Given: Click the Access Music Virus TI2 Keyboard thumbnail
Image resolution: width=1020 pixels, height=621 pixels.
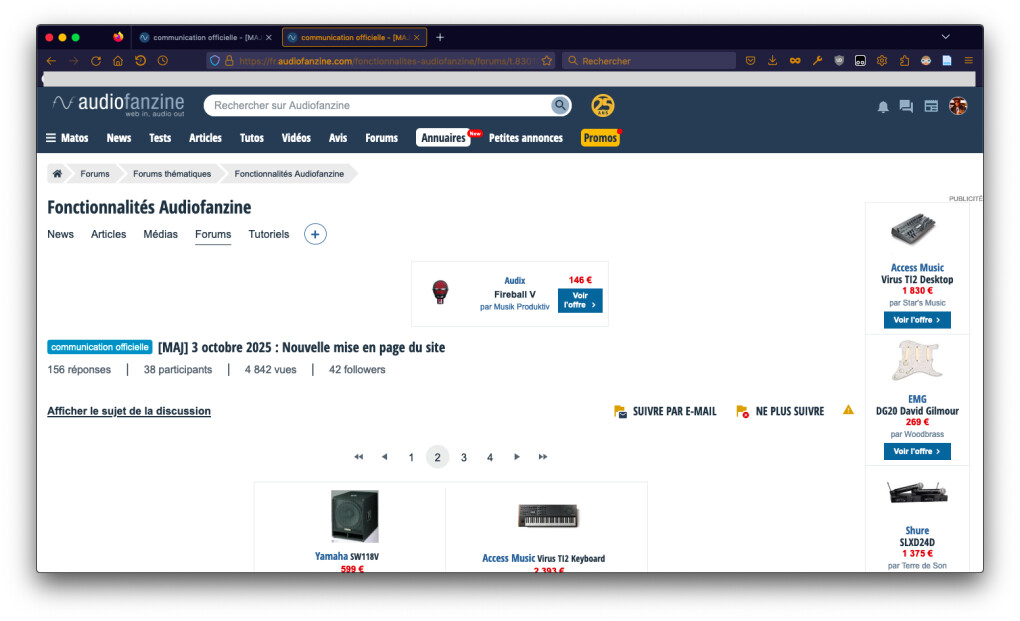Looking at the screenshot, I should coord(548,516).
